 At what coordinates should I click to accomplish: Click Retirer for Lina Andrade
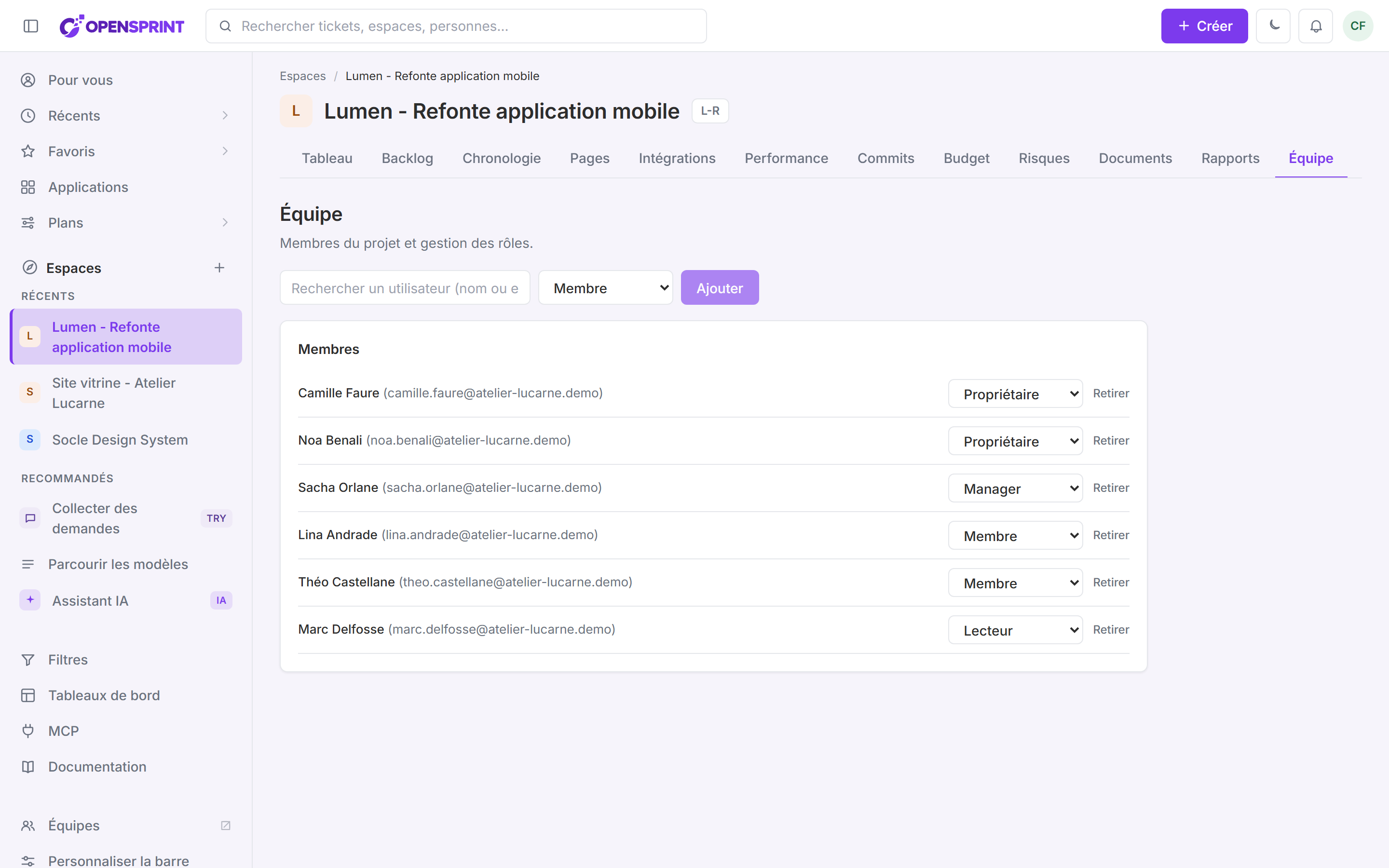coord(1111,535)
